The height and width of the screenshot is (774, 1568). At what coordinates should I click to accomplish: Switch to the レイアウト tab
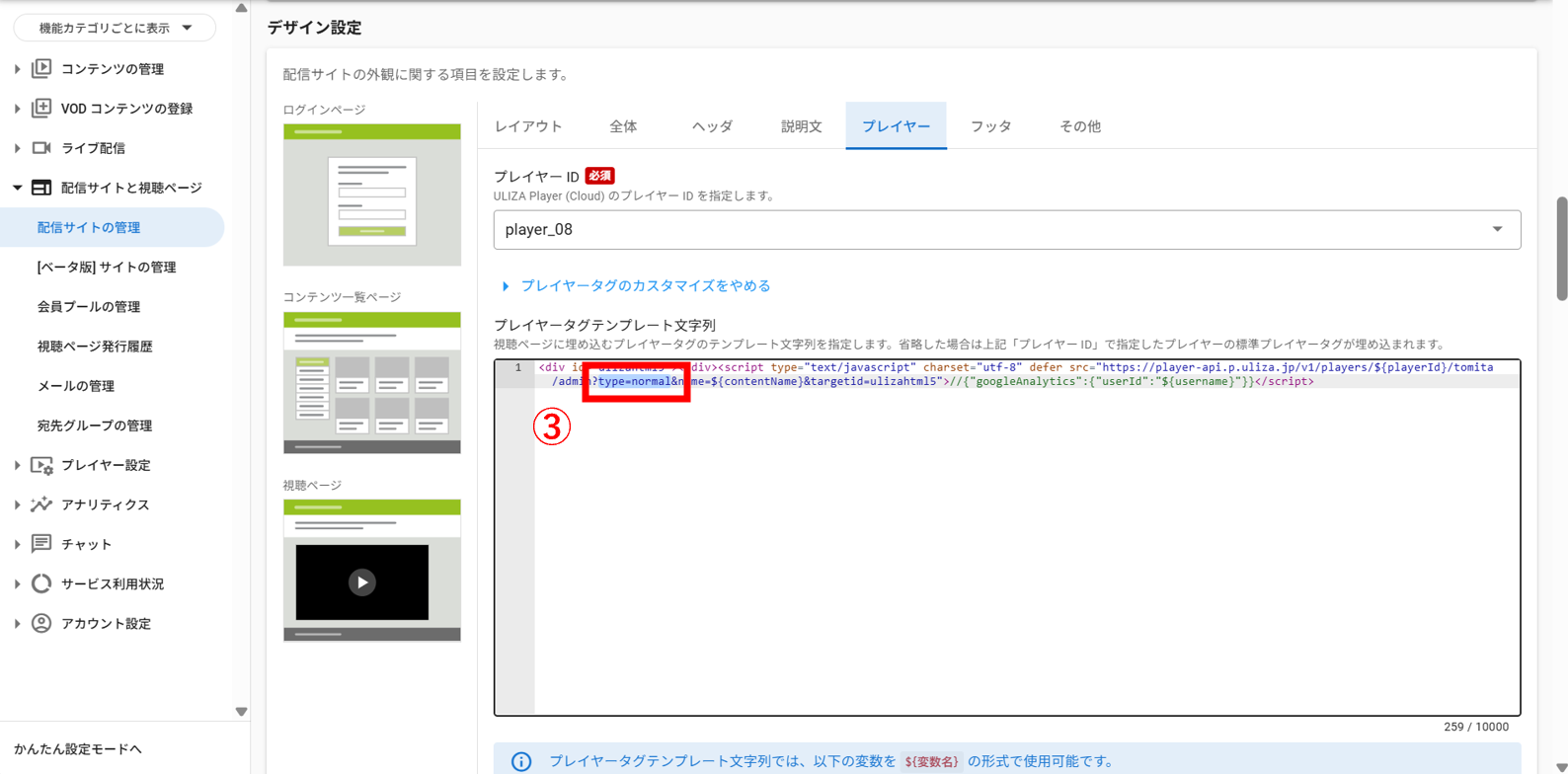pyautogui.click(x=528, y=126)
